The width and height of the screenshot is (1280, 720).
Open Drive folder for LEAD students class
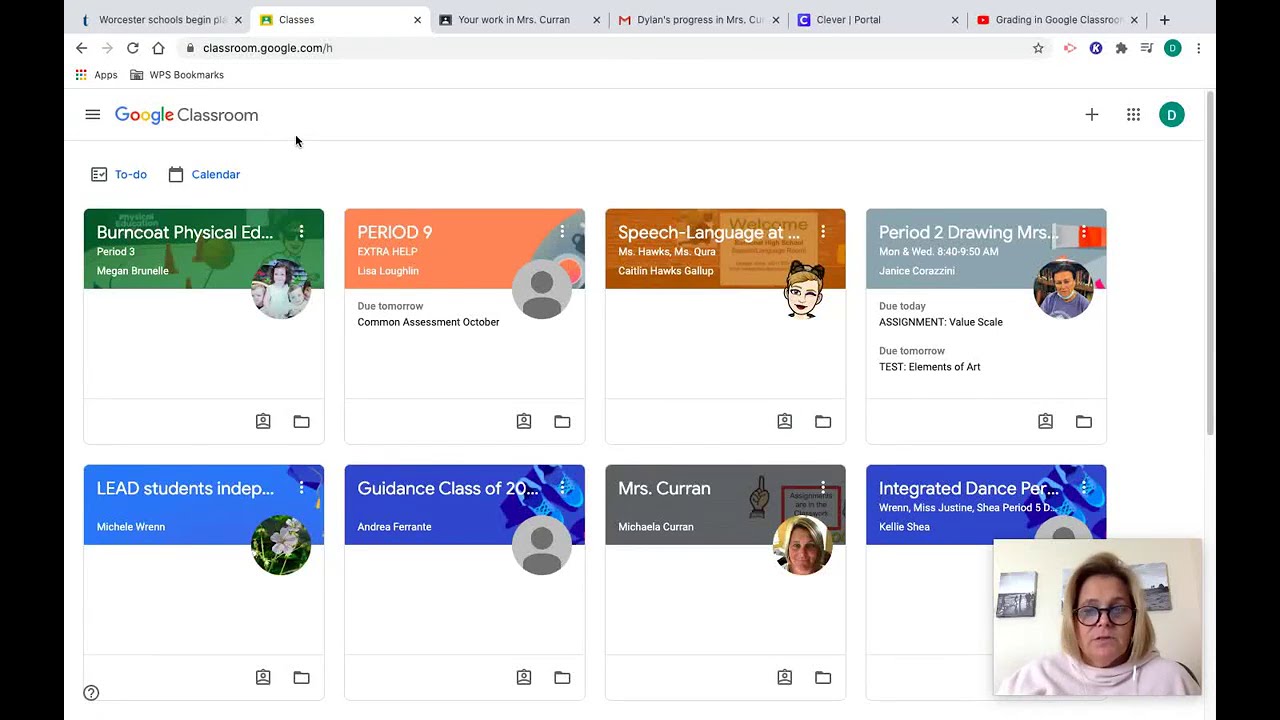pos(301,678)
